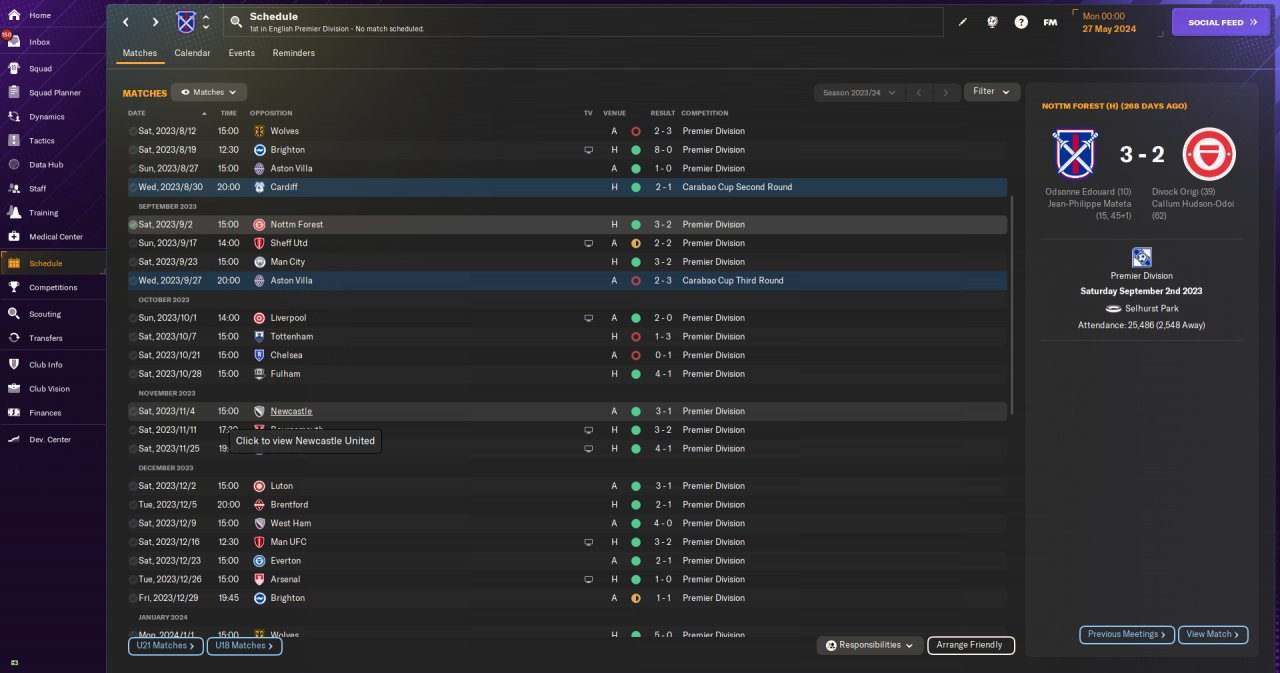Viewport: 1280px width, 673px height.
Task: Go to the previous season with the left chevron
Action: (920, 92)
